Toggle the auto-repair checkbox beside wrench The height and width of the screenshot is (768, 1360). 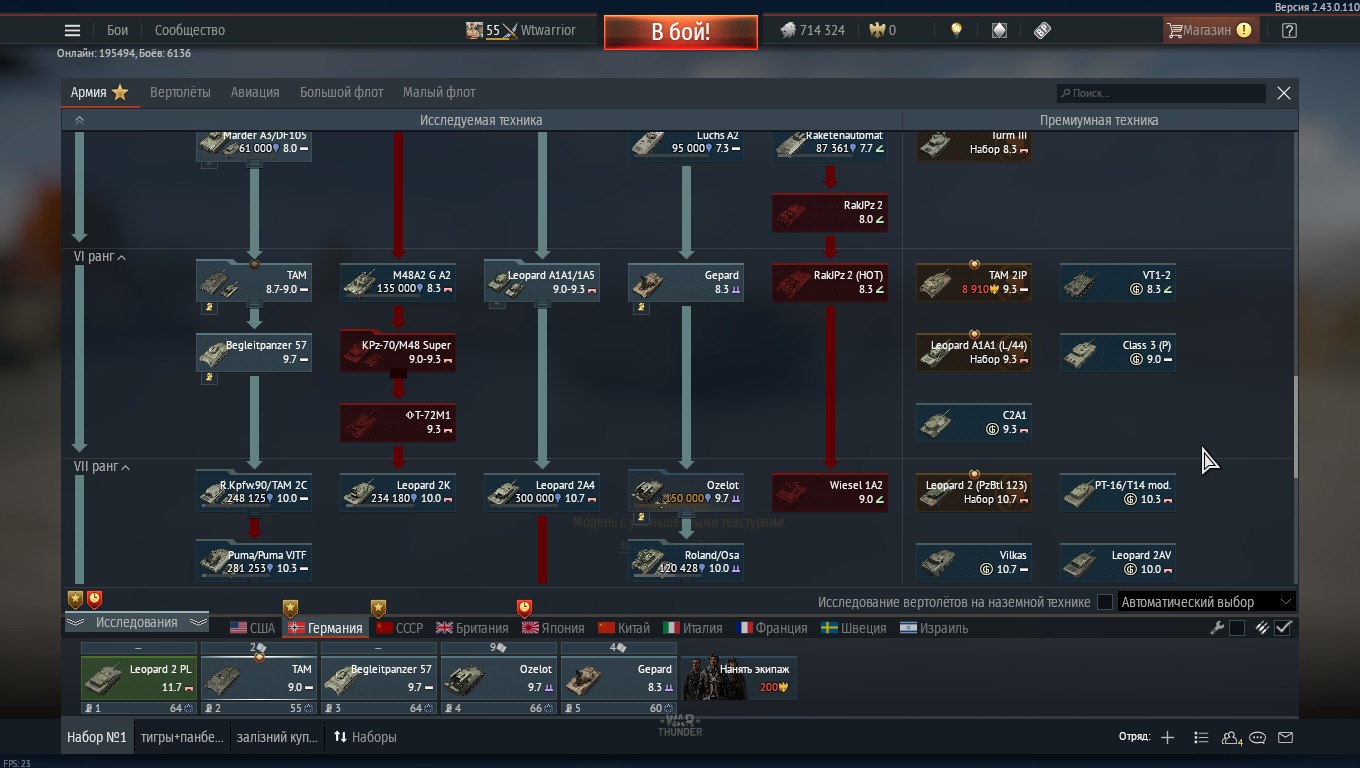[x=1237, y=628]
